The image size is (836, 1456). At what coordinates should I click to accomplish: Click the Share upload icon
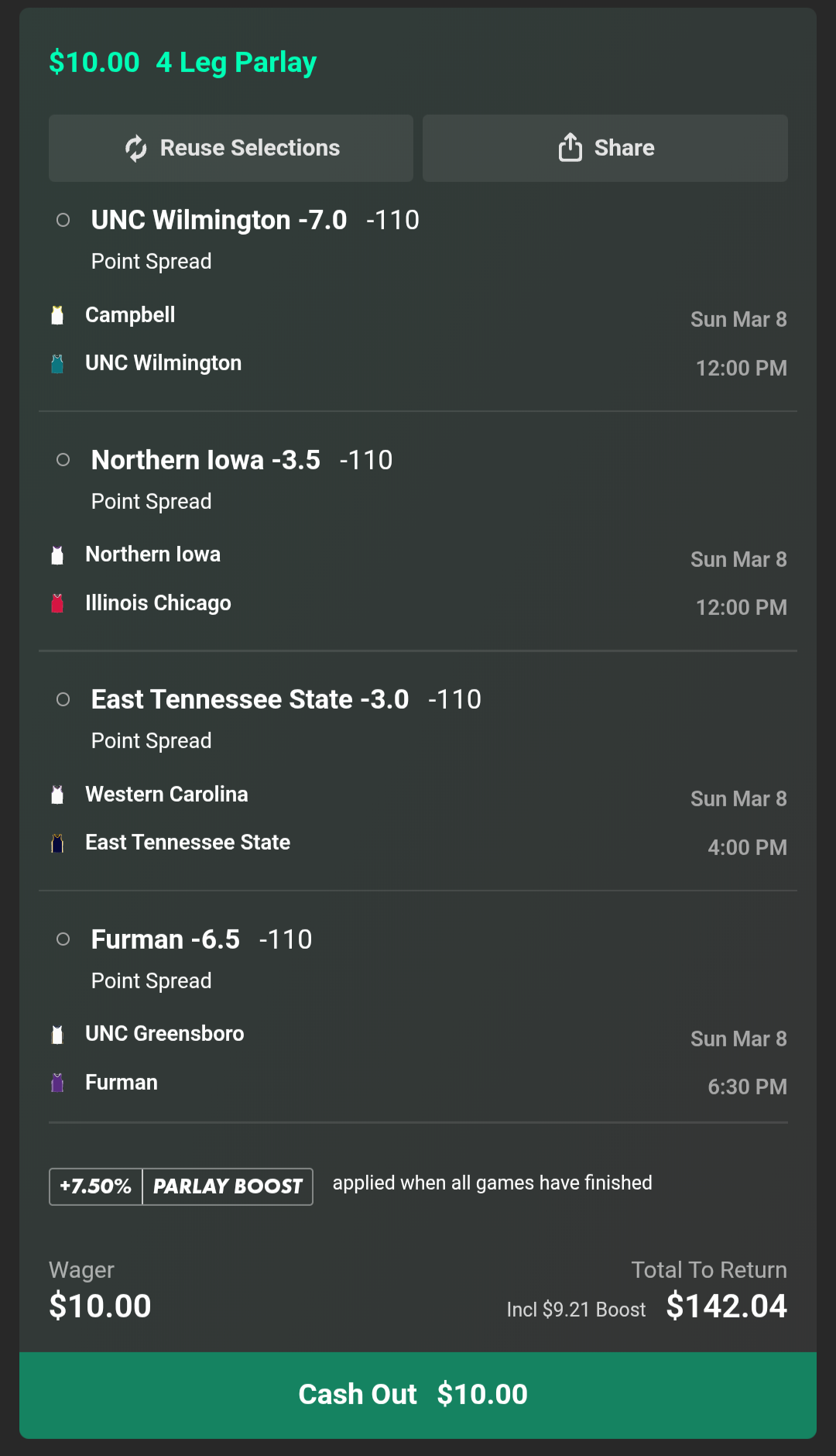[x=570, y=147]
